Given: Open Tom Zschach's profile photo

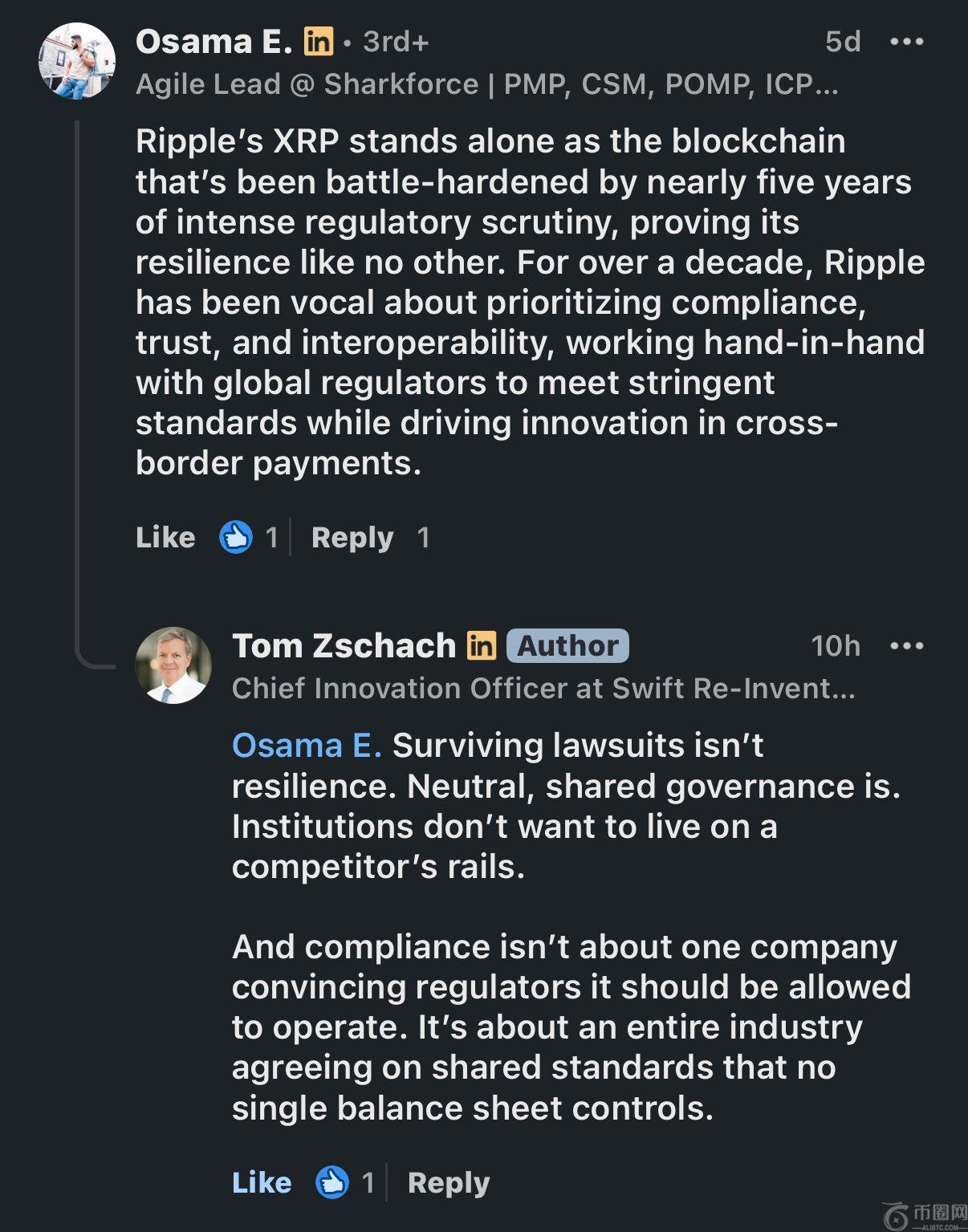Looking at the screenshot, I should coord(173,665).
